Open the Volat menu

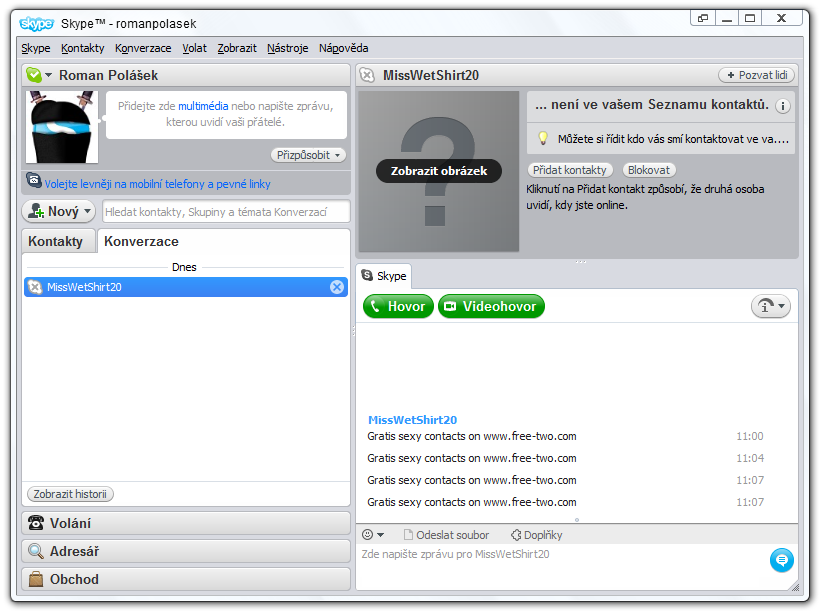194,48
